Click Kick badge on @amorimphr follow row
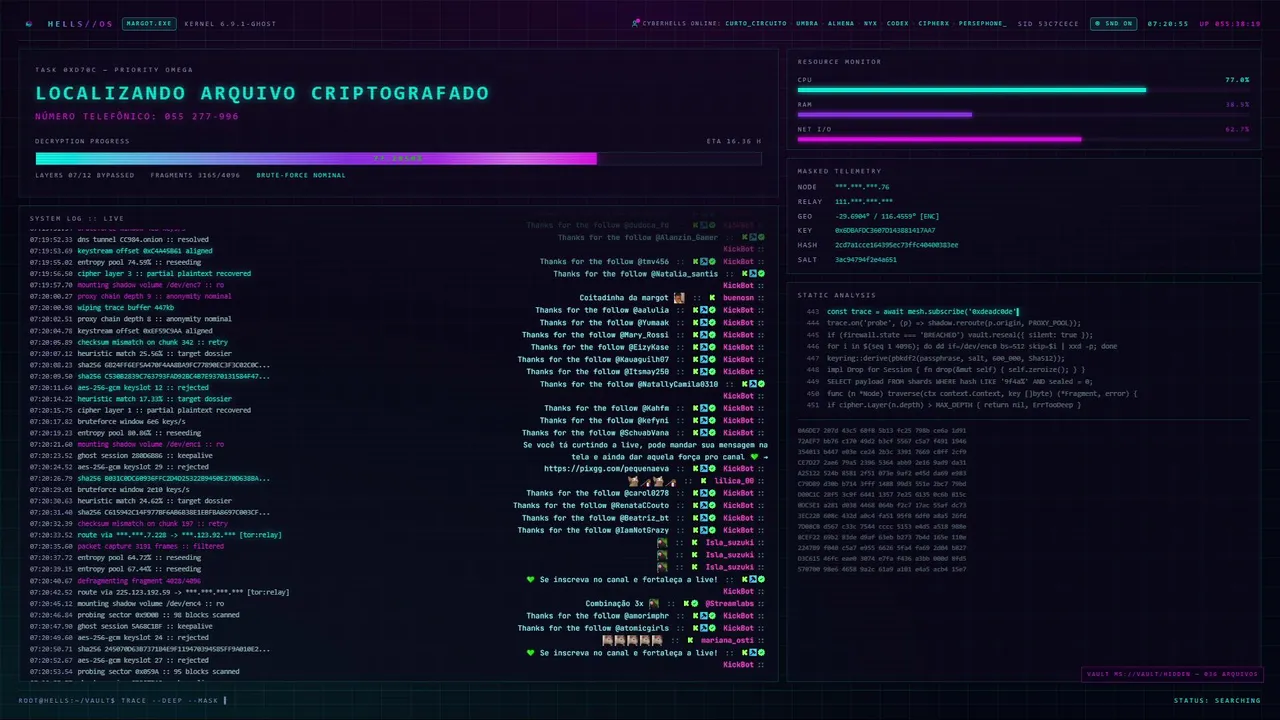1280x720 pixels. 696,616
